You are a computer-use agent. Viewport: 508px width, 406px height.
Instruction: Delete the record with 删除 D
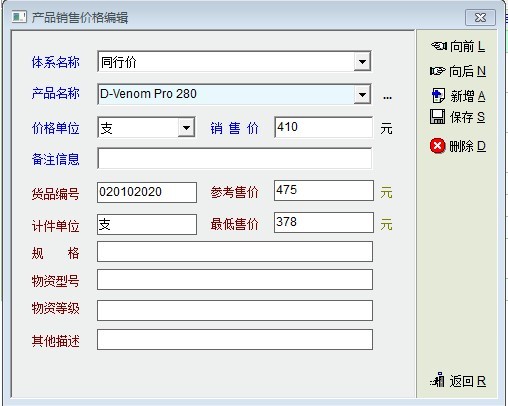coord(458,146)
